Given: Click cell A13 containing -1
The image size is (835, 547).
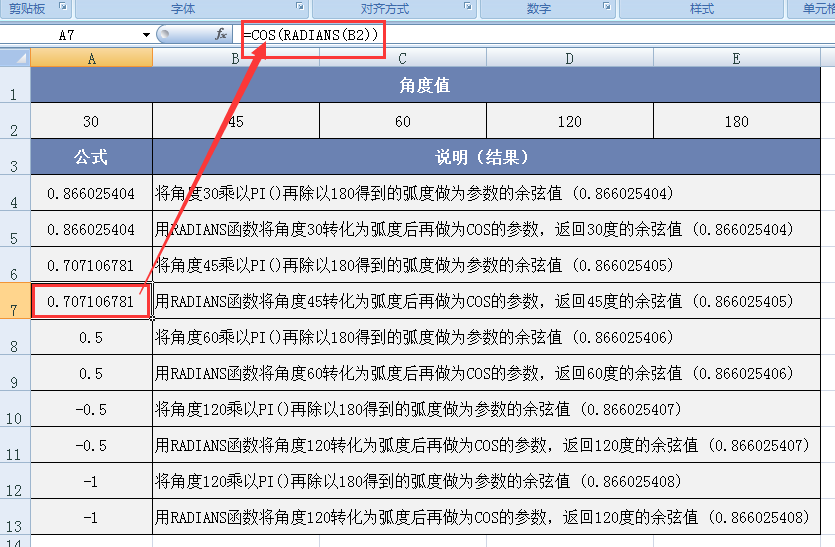Looking at the screenshot, I should click(x=92, y=517).
